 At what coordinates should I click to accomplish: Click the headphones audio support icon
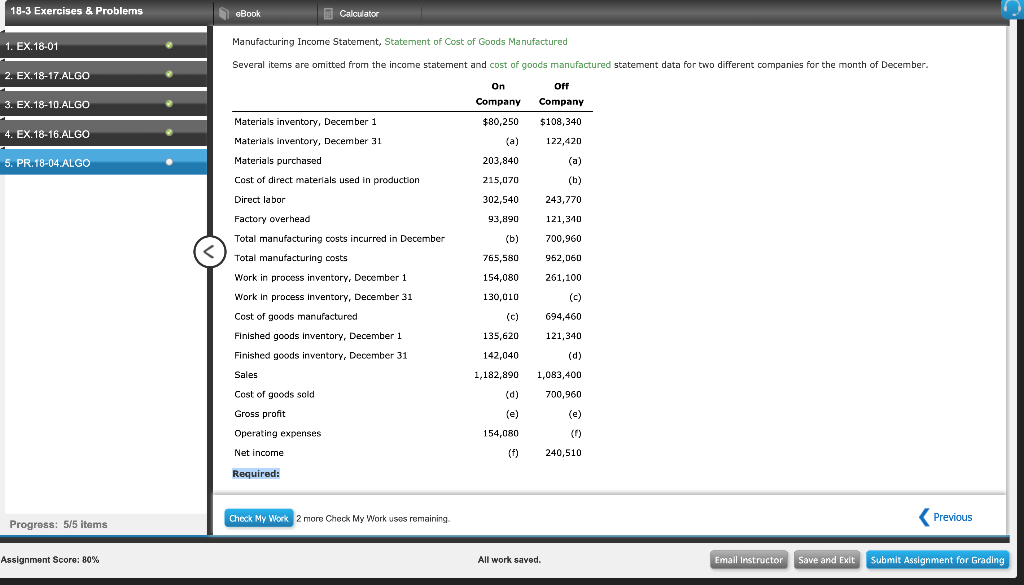[x=1013, y=9]
